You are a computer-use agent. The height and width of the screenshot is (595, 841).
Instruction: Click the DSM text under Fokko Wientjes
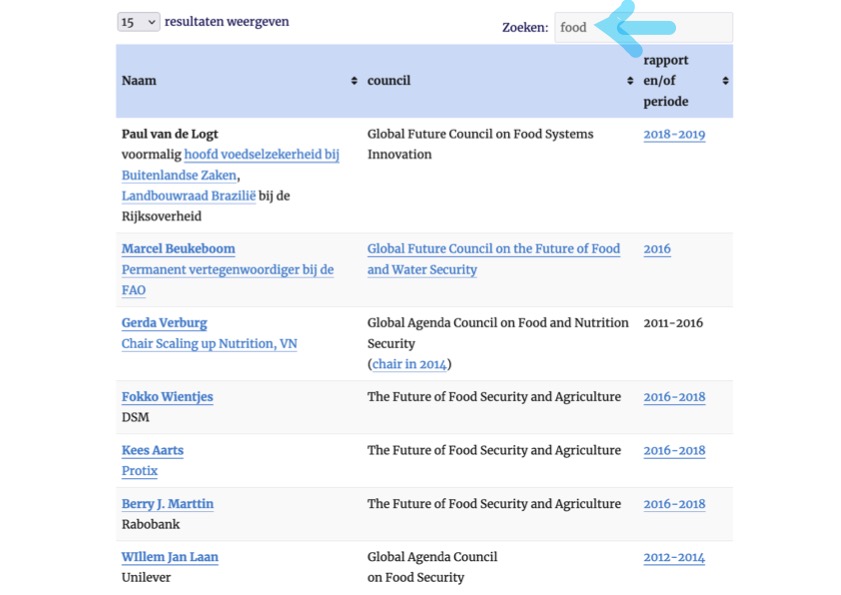tap(135, 417)
